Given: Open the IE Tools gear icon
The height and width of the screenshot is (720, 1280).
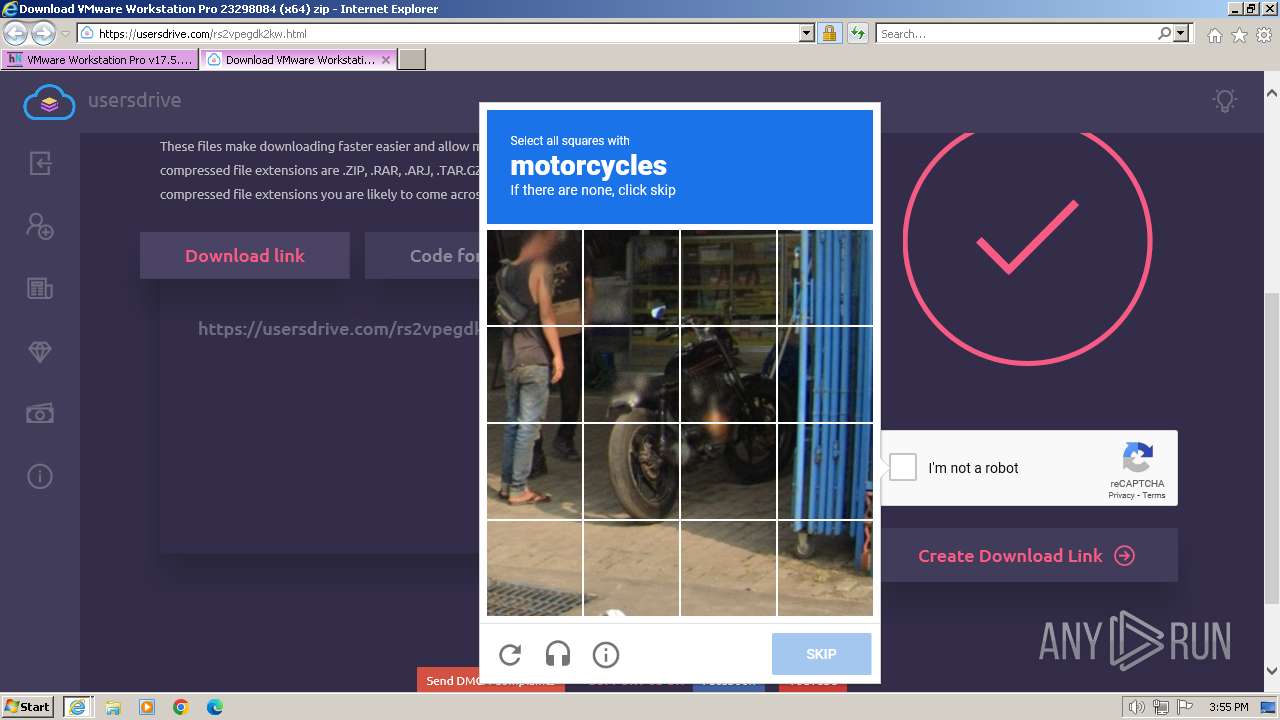Looking at the screenshot, I should pos(1264,35).
